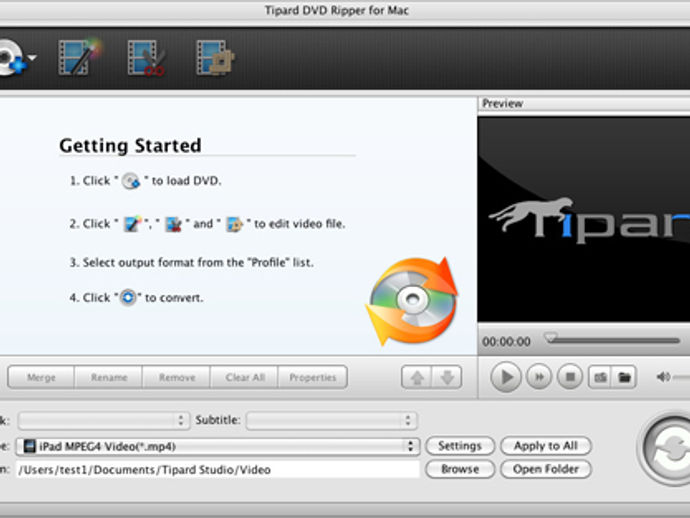Click the Preview panel label

click(x=503, y=104)
